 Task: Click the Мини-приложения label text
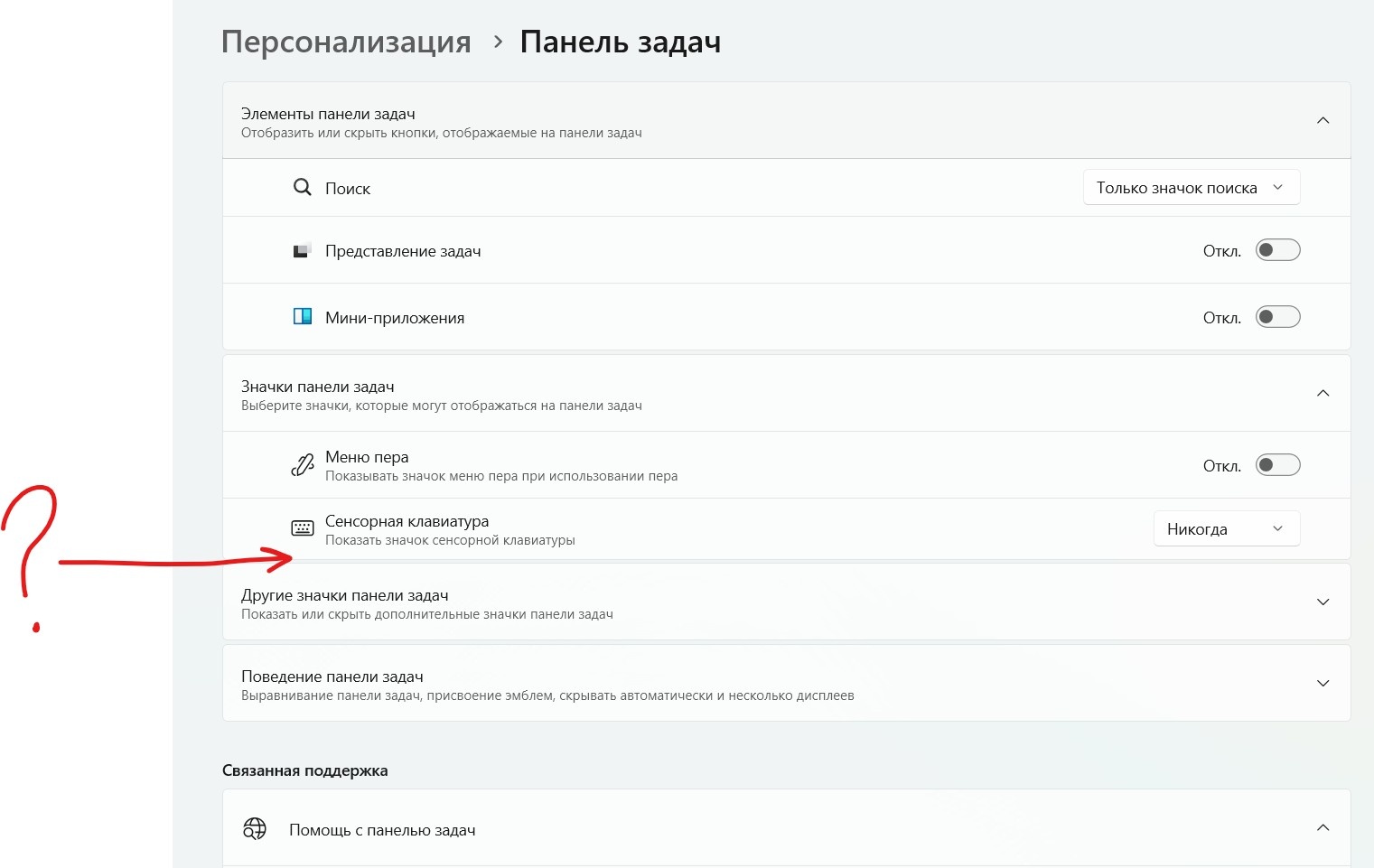coord(395,318)
